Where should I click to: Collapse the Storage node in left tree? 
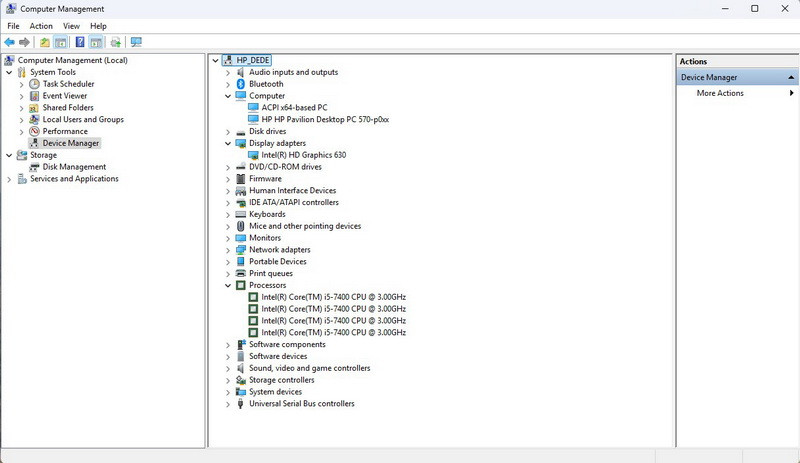pyautogui.click(x=9, y=155)
